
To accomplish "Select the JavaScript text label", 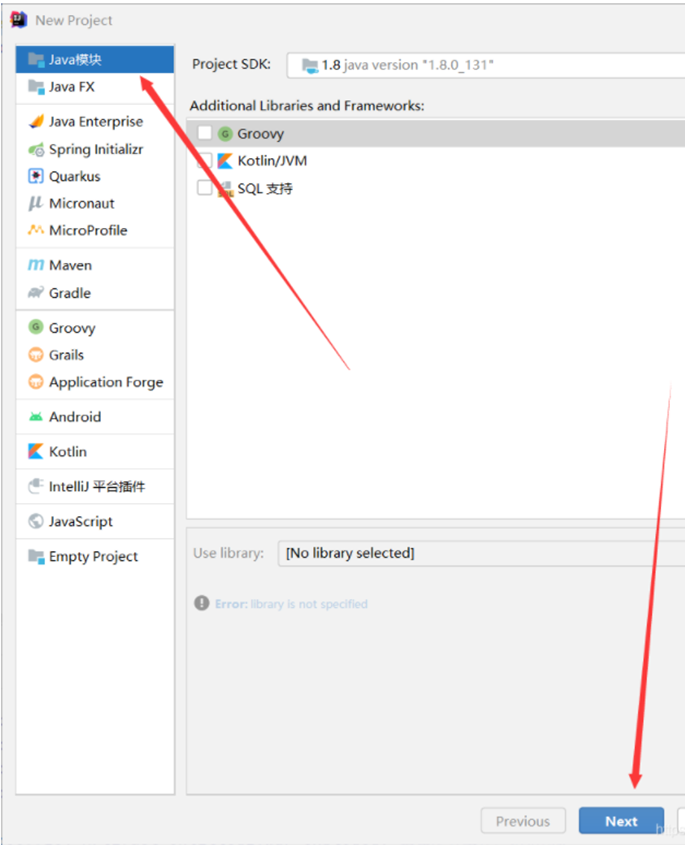I will coord(81,522).
